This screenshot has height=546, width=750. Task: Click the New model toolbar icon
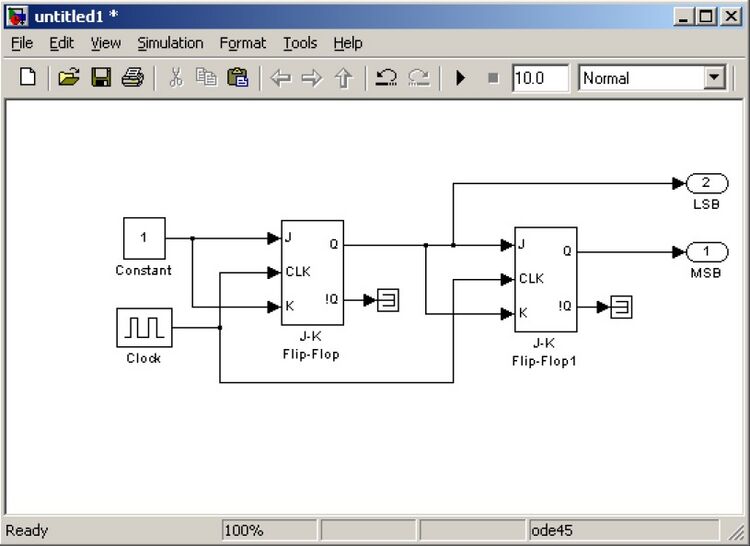pos(27,78)
